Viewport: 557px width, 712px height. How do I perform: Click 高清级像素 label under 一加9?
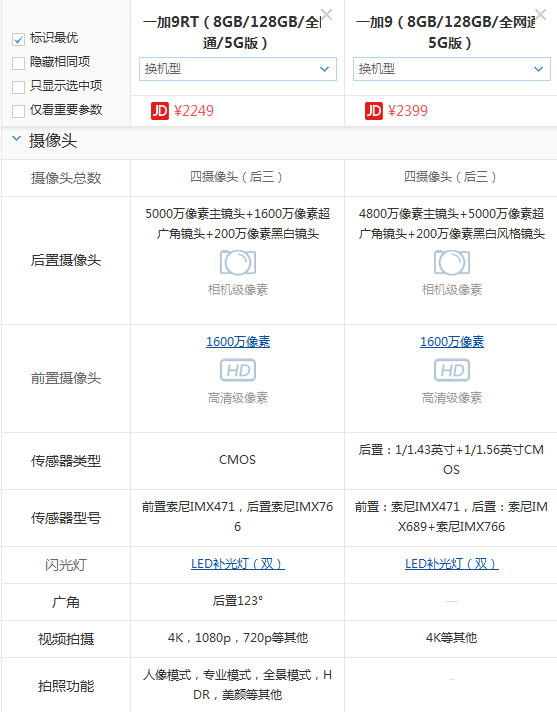point(452,398)
